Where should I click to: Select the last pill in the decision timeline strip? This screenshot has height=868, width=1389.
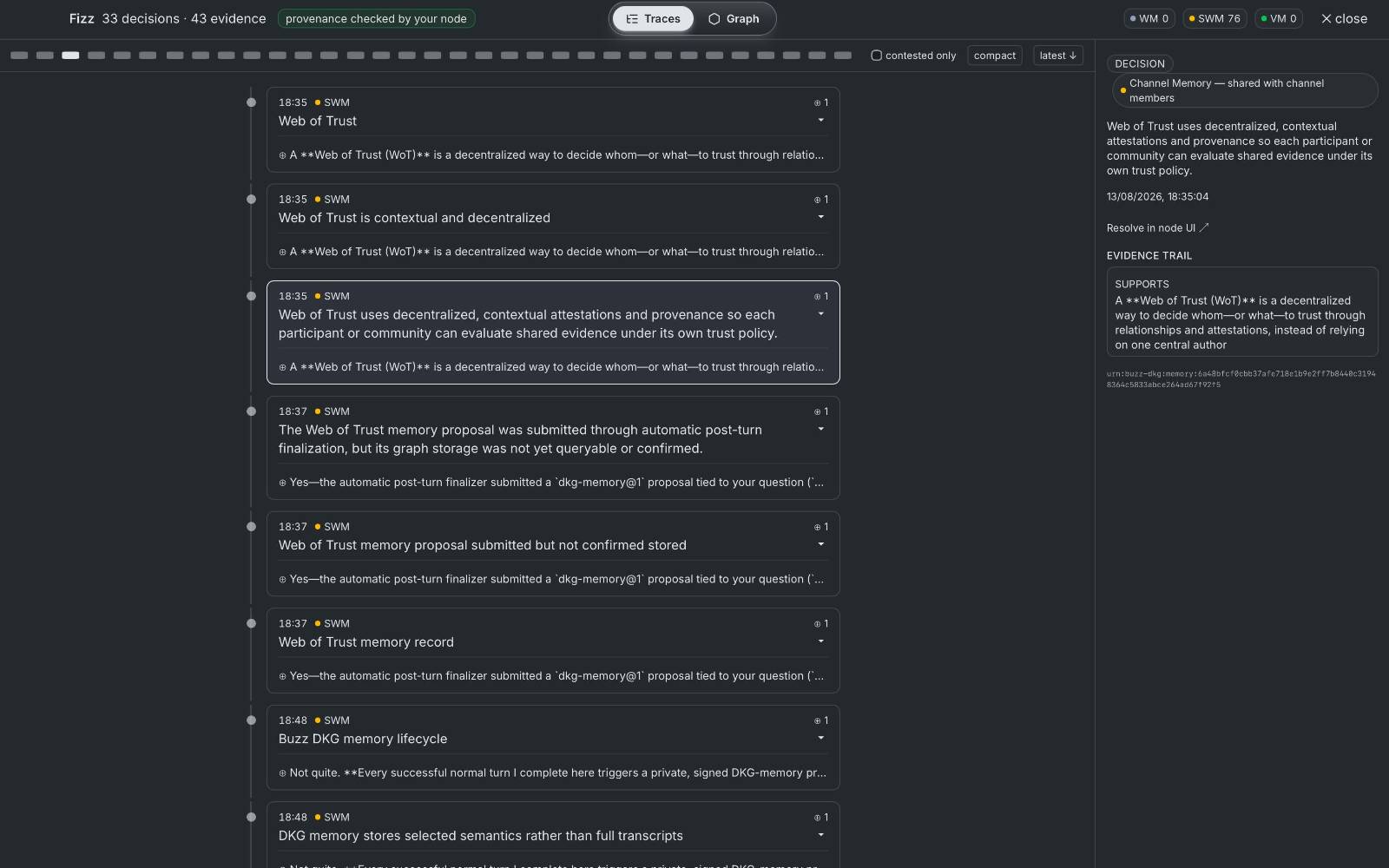click(x=843, y=56)
